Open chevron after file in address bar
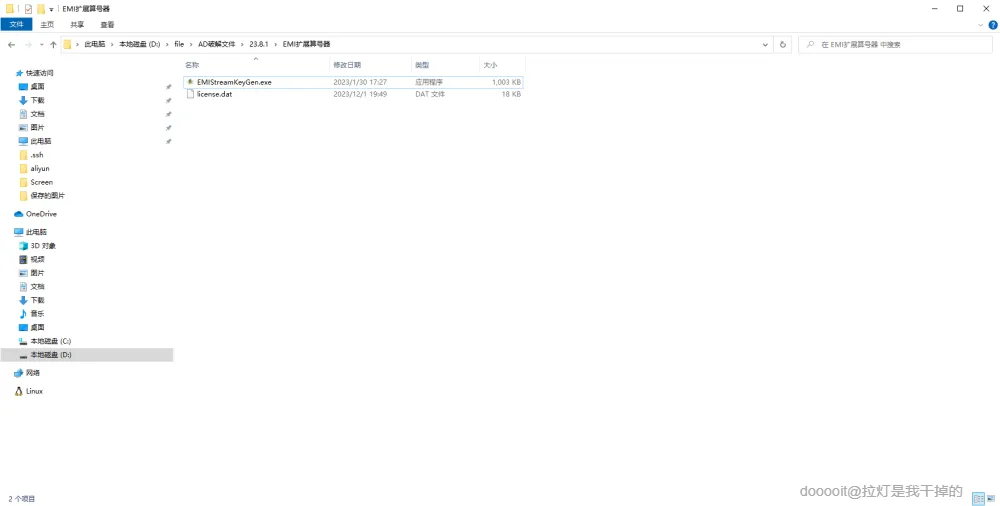Screen dimensions: 1000x506 [191, 44]
